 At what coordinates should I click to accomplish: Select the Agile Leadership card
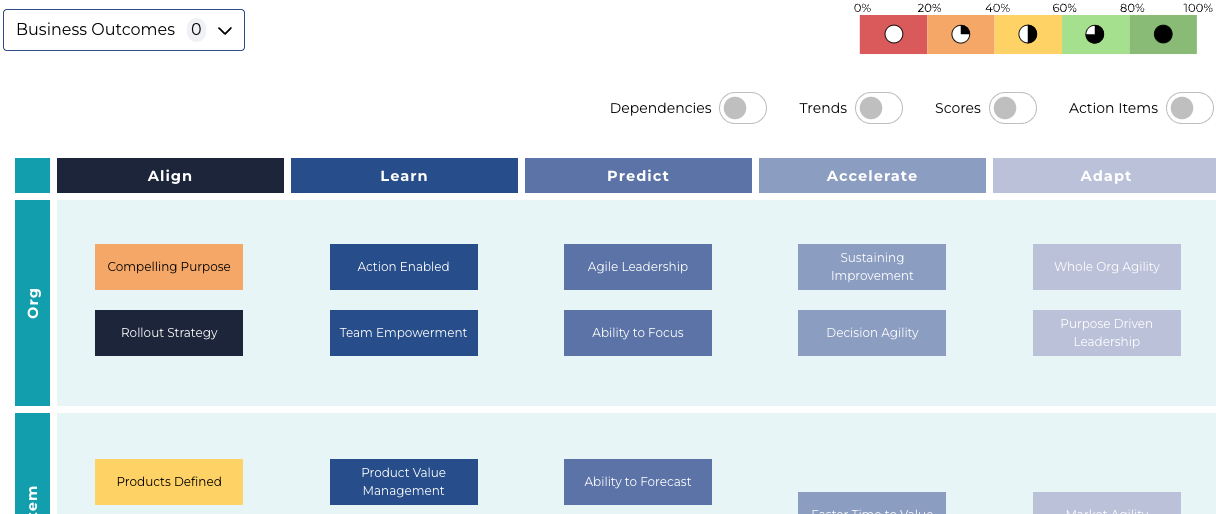click(x=638, y=267)
